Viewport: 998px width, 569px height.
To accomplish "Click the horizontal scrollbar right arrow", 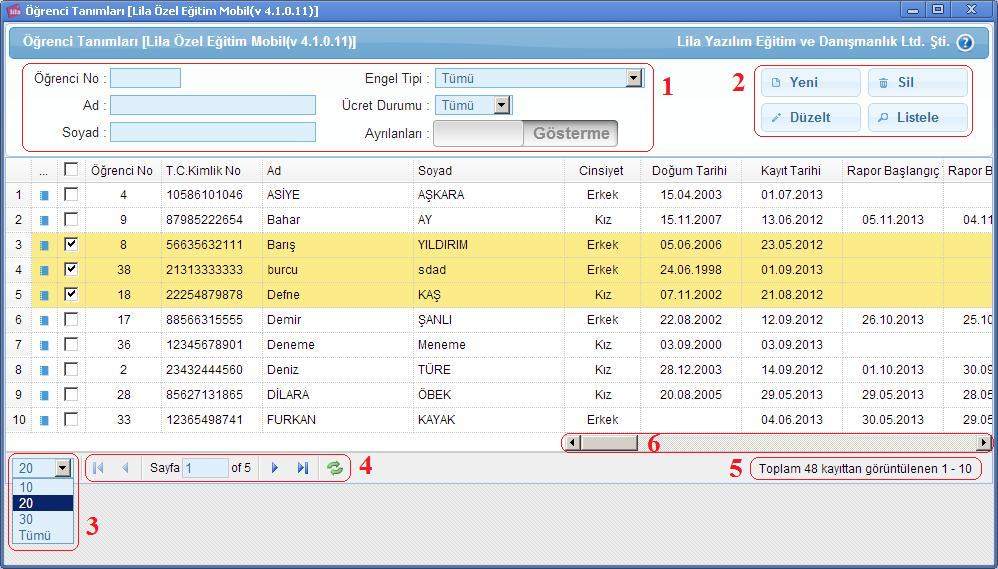I will (984, 442).
